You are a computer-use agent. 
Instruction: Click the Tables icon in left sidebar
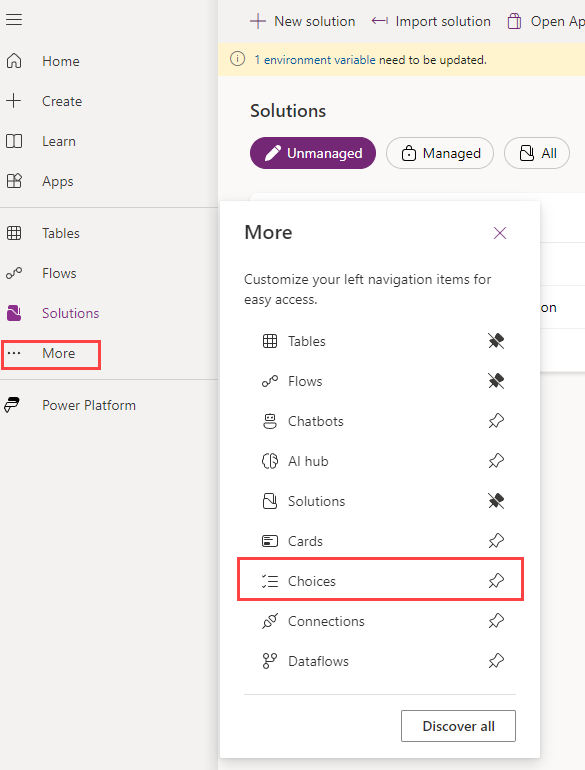(14, 233)
